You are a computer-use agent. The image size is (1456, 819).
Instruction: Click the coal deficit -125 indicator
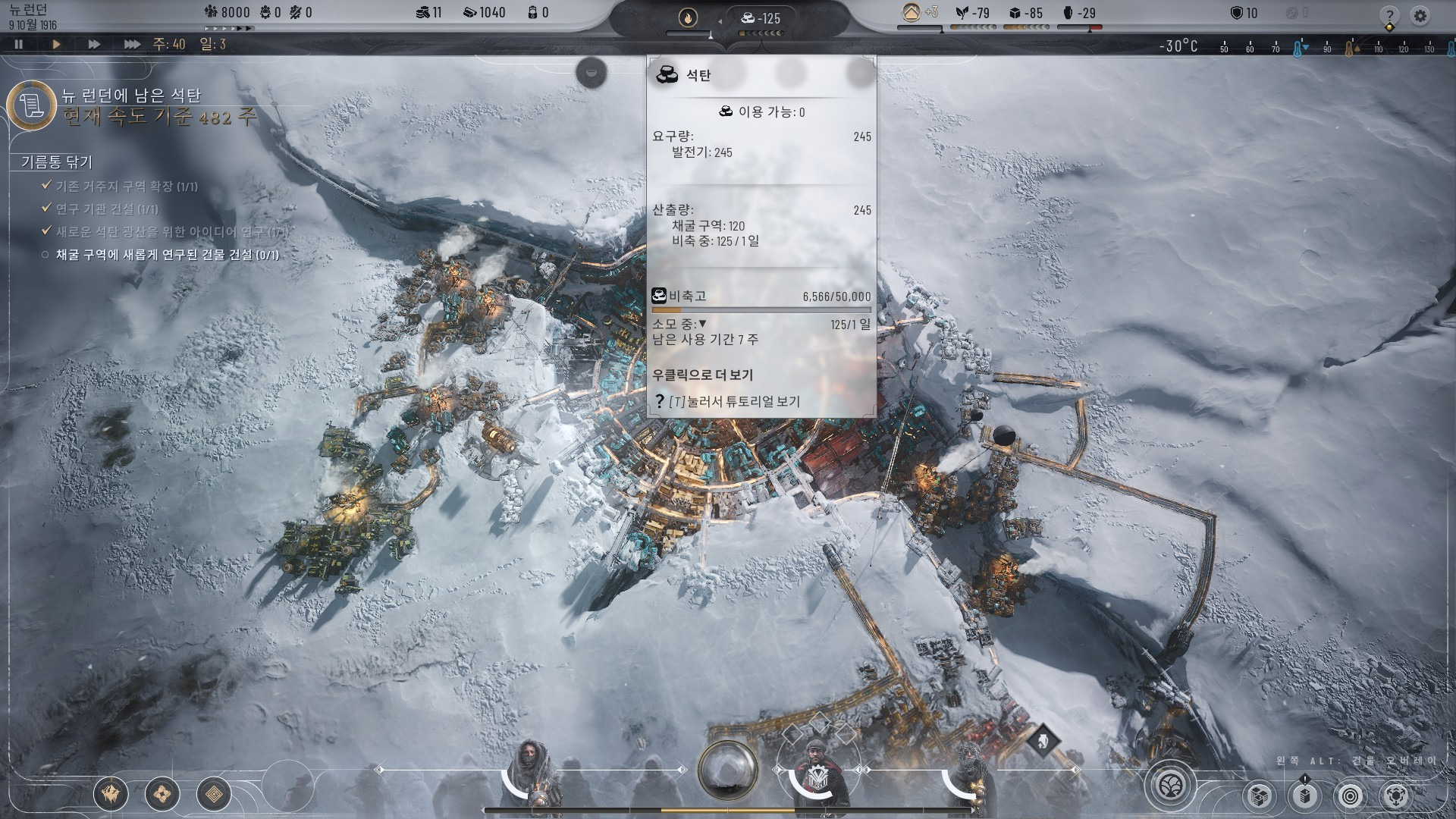(x=761, y=18)
